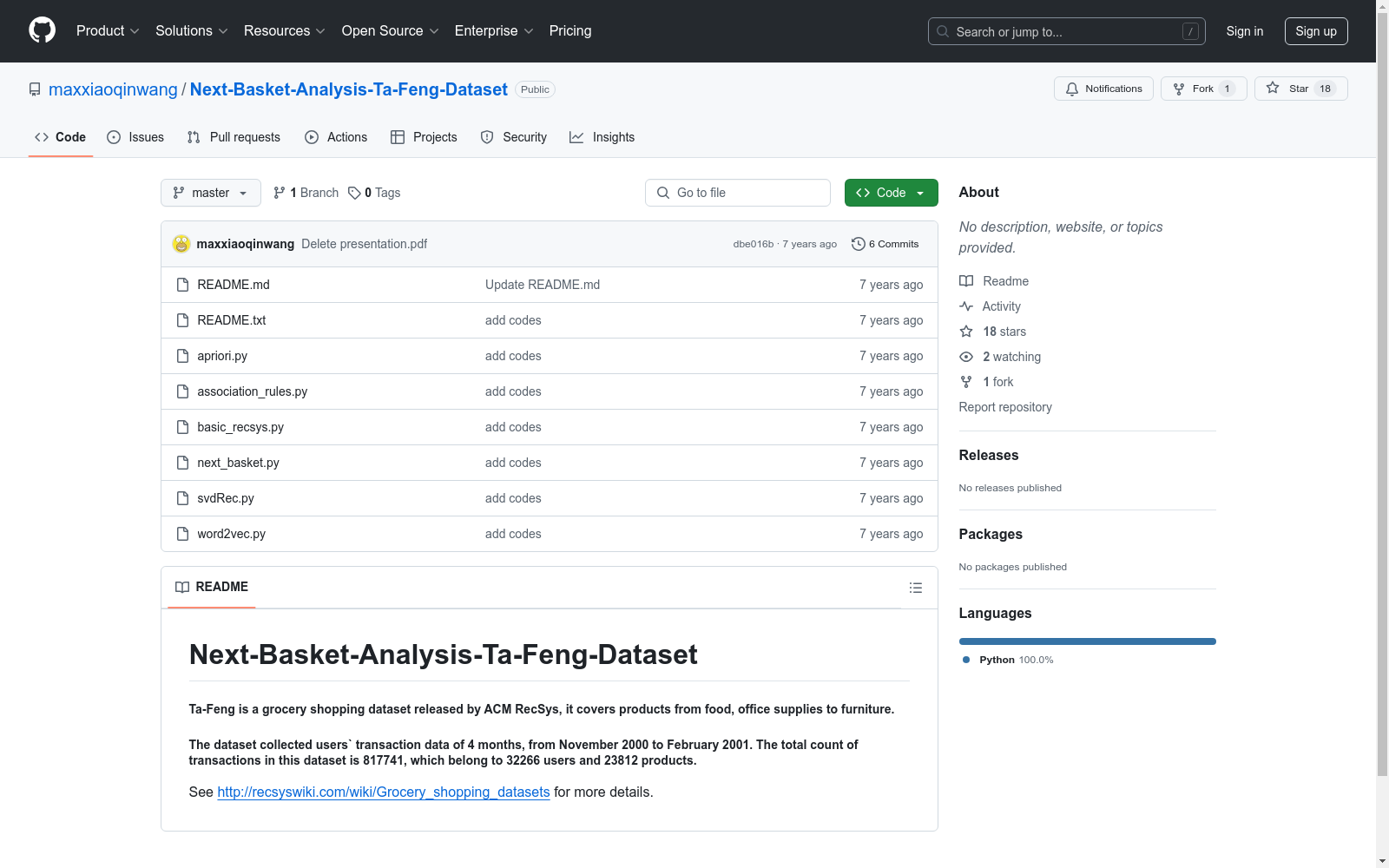This screenshot has height=868, width=1389.
Task: Click the file icon for apriori.py
Action: [x=182, y=356]
